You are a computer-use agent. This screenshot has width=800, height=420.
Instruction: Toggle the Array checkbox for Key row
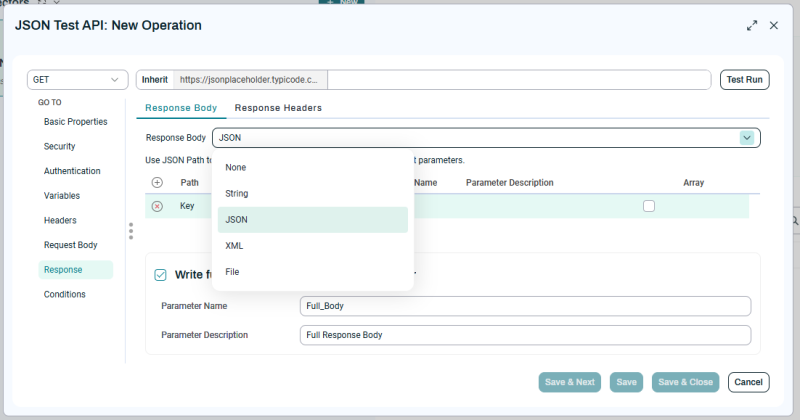tap(649, 206)
